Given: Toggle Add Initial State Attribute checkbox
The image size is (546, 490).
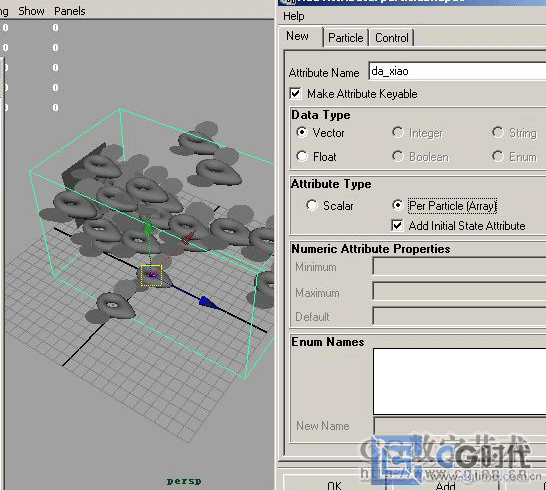Looking at the screenshot, I should click(x=397, y=226).
